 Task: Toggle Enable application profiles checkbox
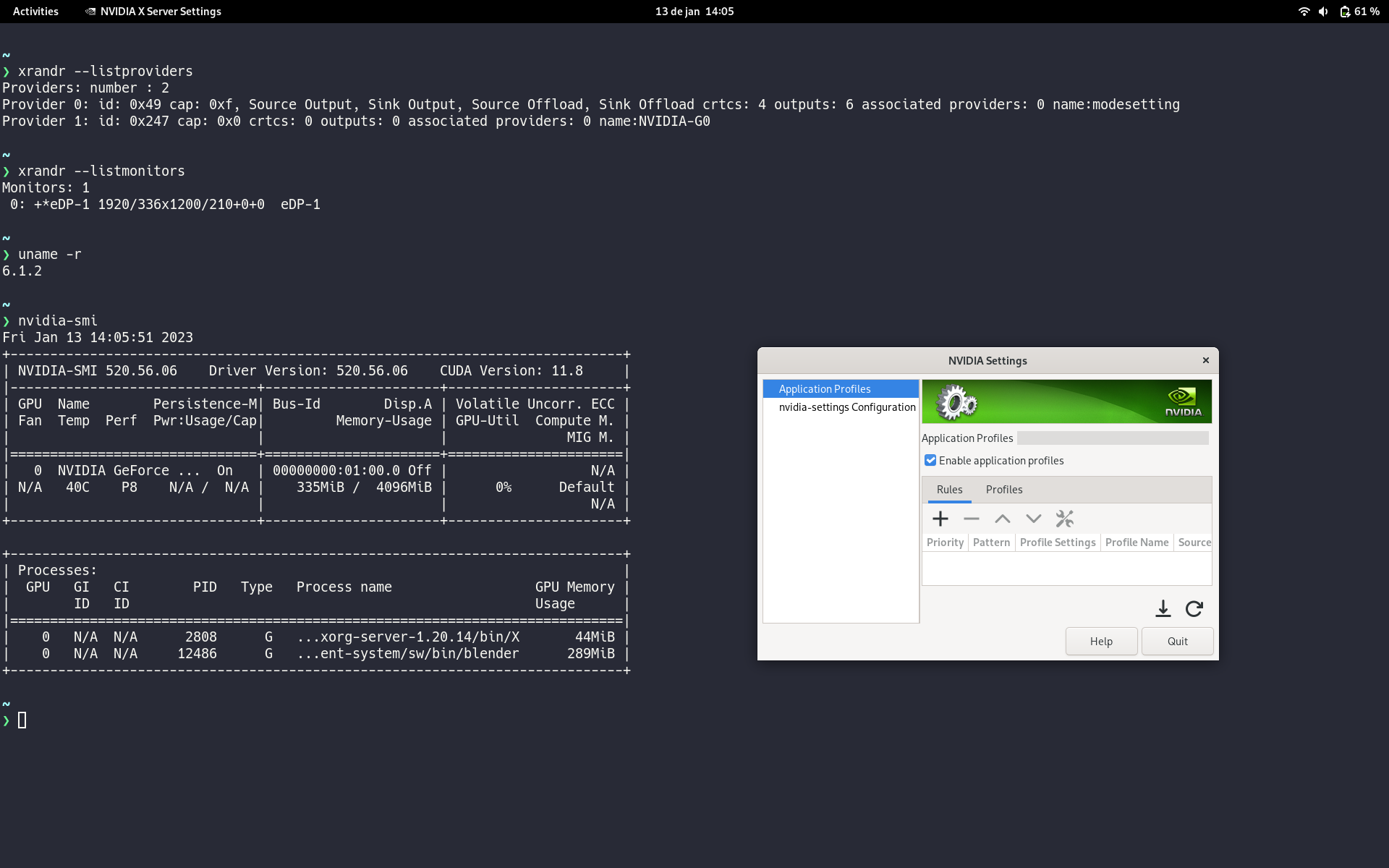tap(930, 461)
